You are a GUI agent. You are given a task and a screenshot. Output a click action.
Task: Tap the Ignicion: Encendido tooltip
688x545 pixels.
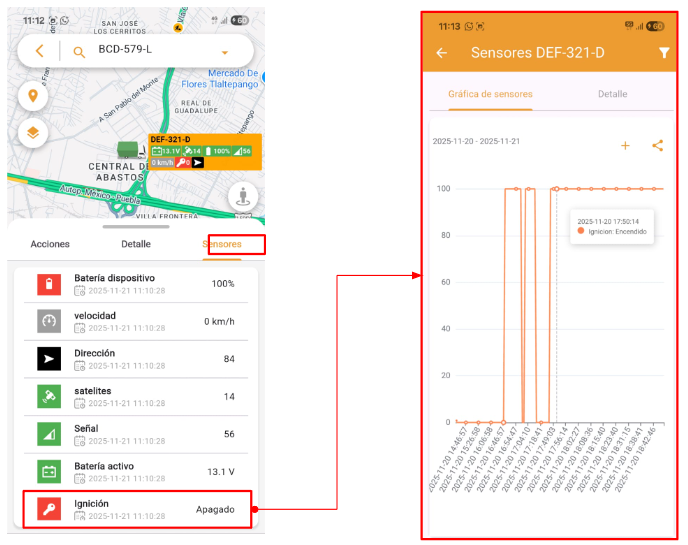pyautogui.click(x=612, y=227)
